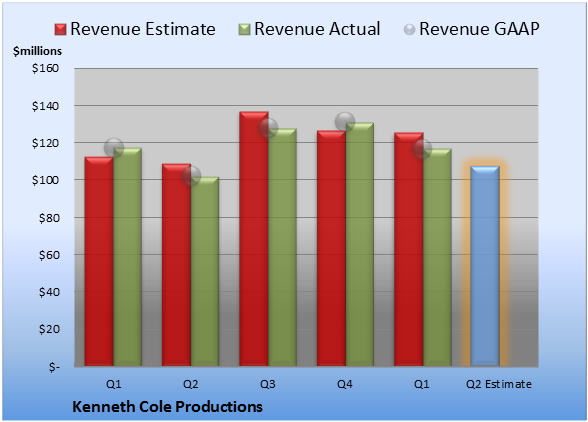588x422 pixels.
Task: Click the gray Revenue GAAP legend marker
Action: [410, 30]
